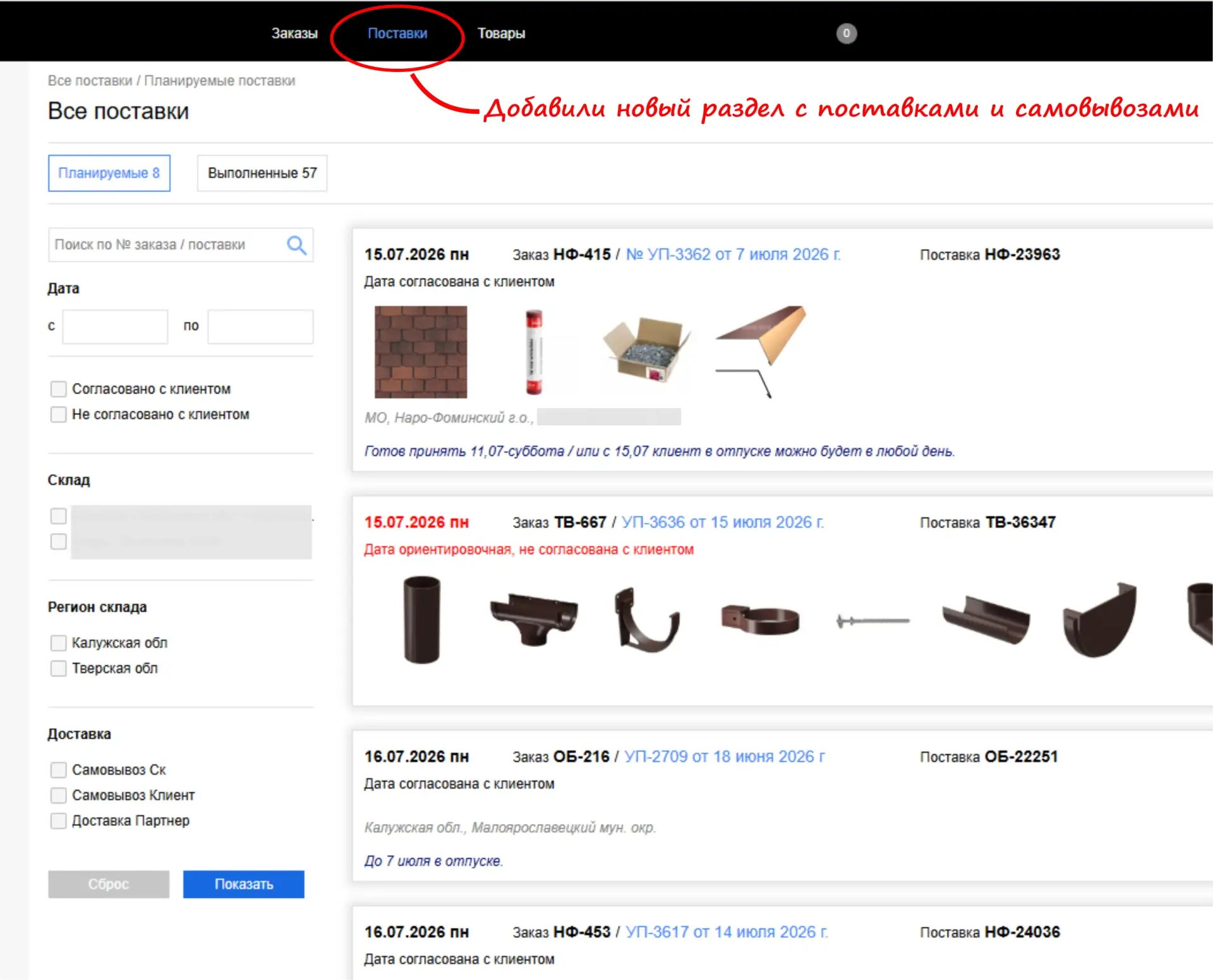Click the date 'с' start field
The image size is (1213, 980).
pos(115,327)
